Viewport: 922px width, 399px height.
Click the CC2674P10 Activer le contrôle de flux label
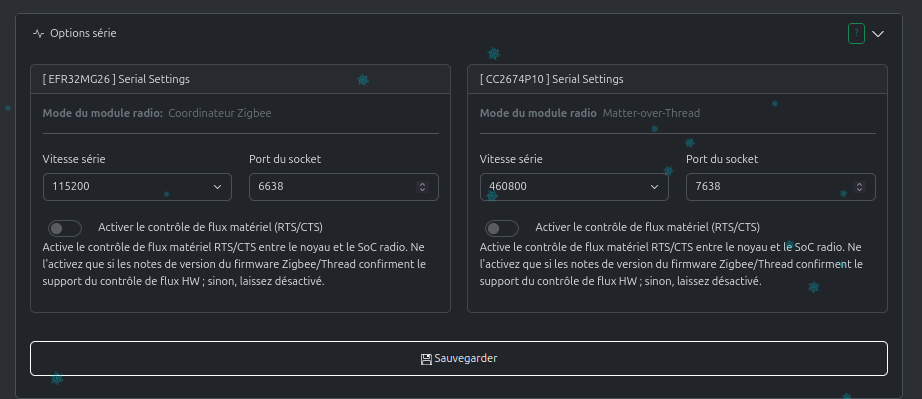647,227
